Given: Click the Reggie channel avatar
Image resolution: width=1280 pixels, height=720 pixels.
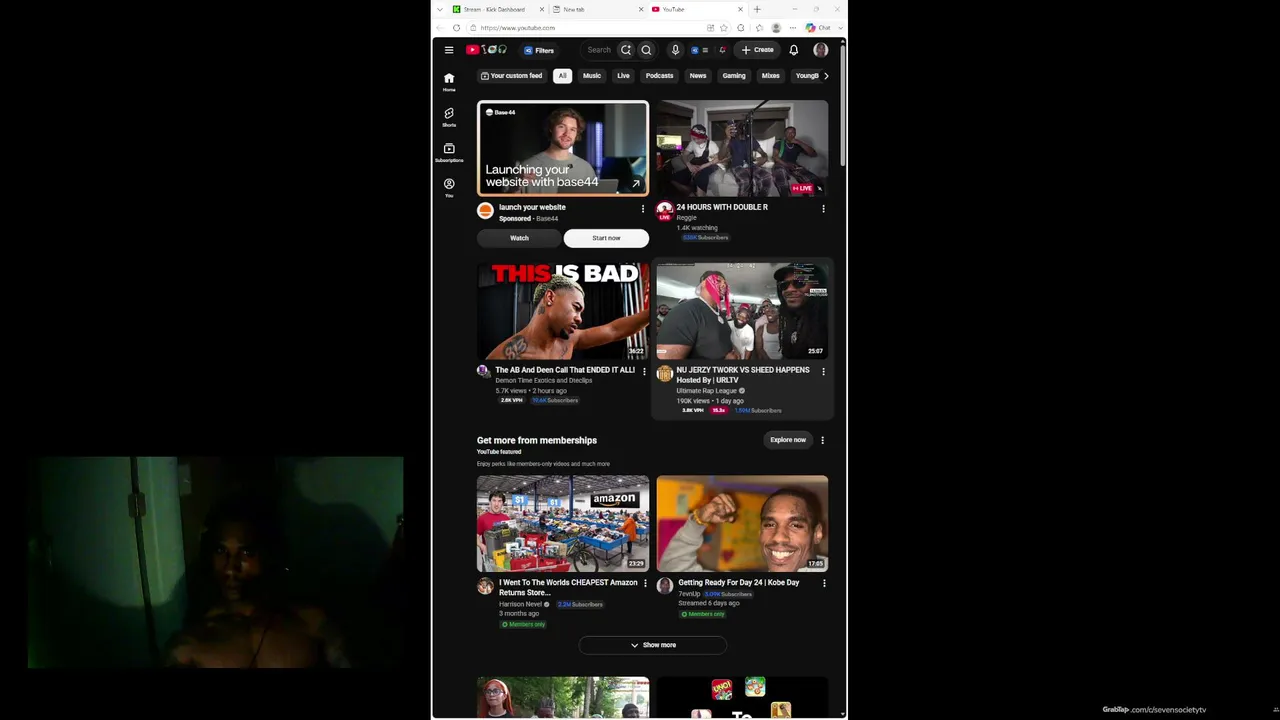Looking at the screenshot, I should pos(664,210).
